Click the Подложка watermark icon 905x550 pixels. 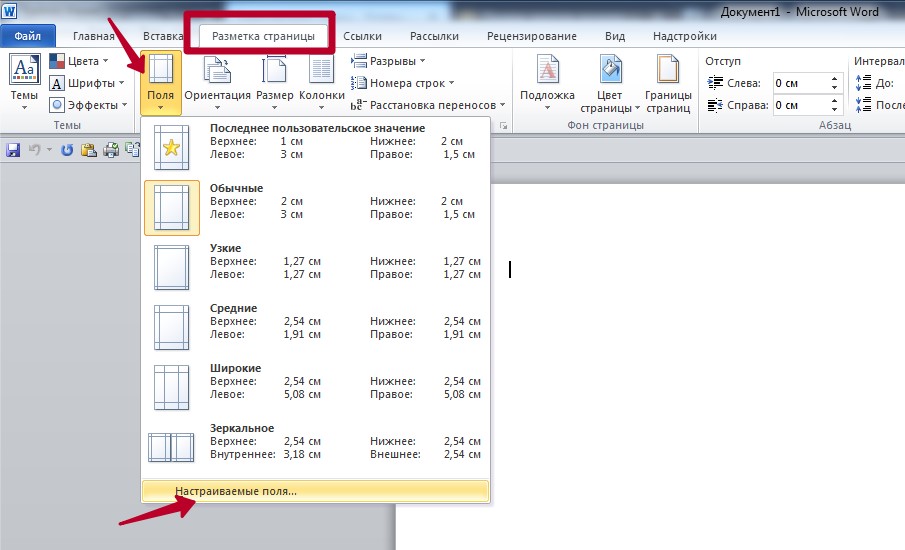pyautogui.click(x=547, y=81)
